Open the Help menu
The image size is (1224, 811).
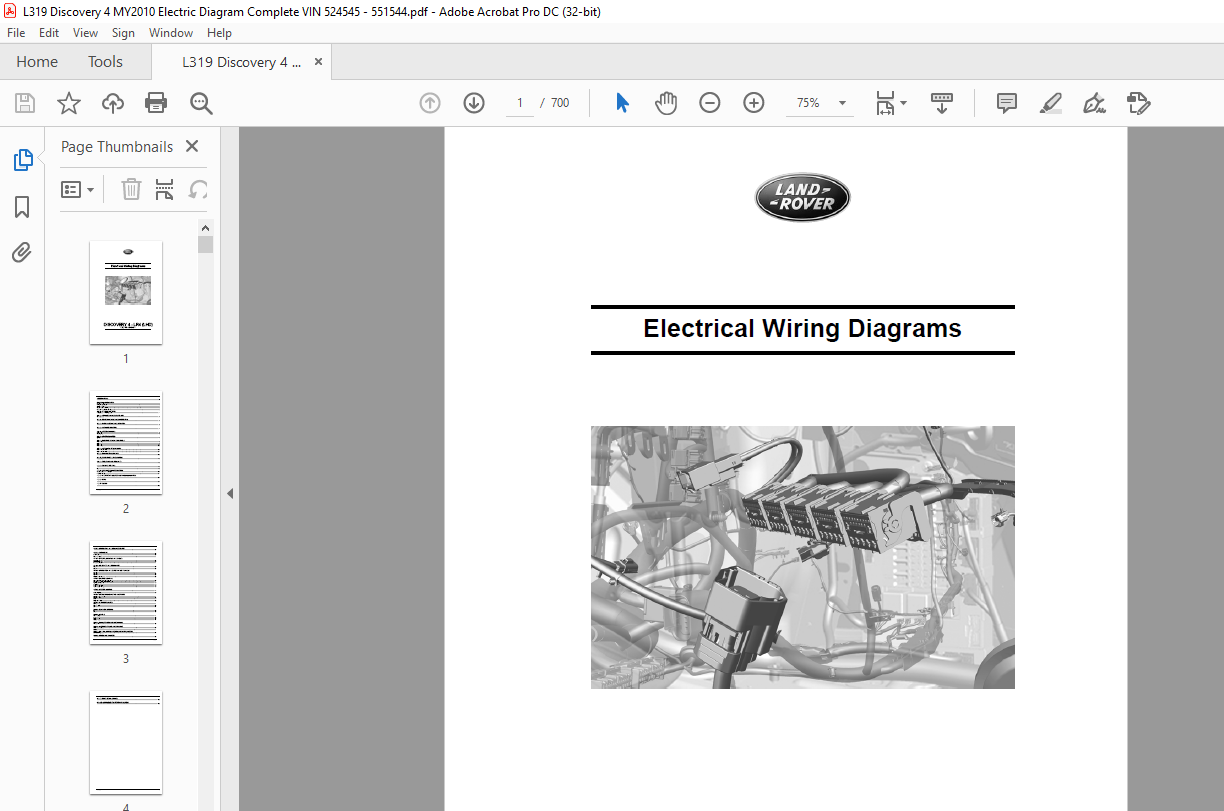(219, 33)
